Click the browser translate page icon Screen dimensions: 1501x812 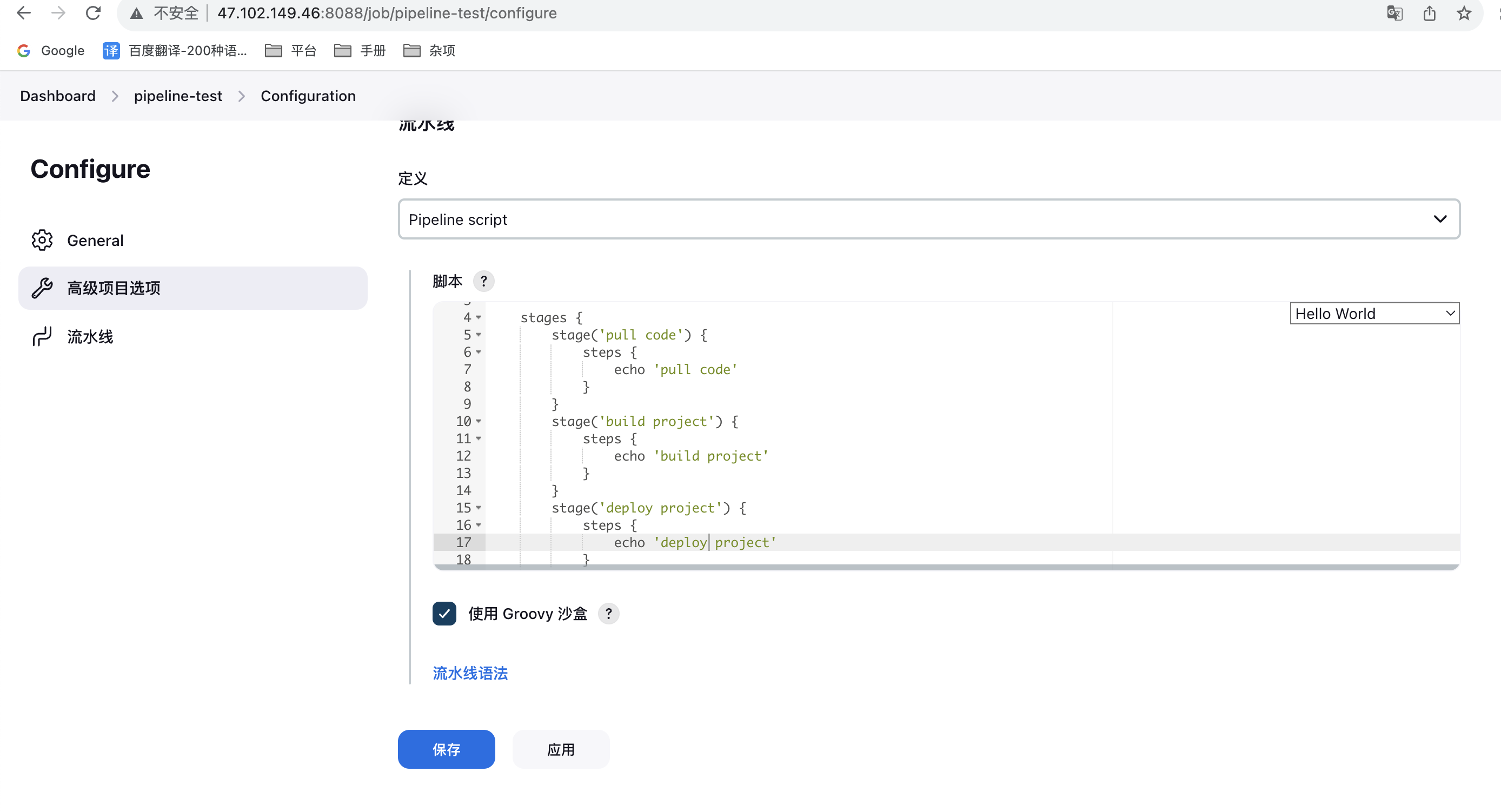pyautogui.click(x=1395, y=14)
